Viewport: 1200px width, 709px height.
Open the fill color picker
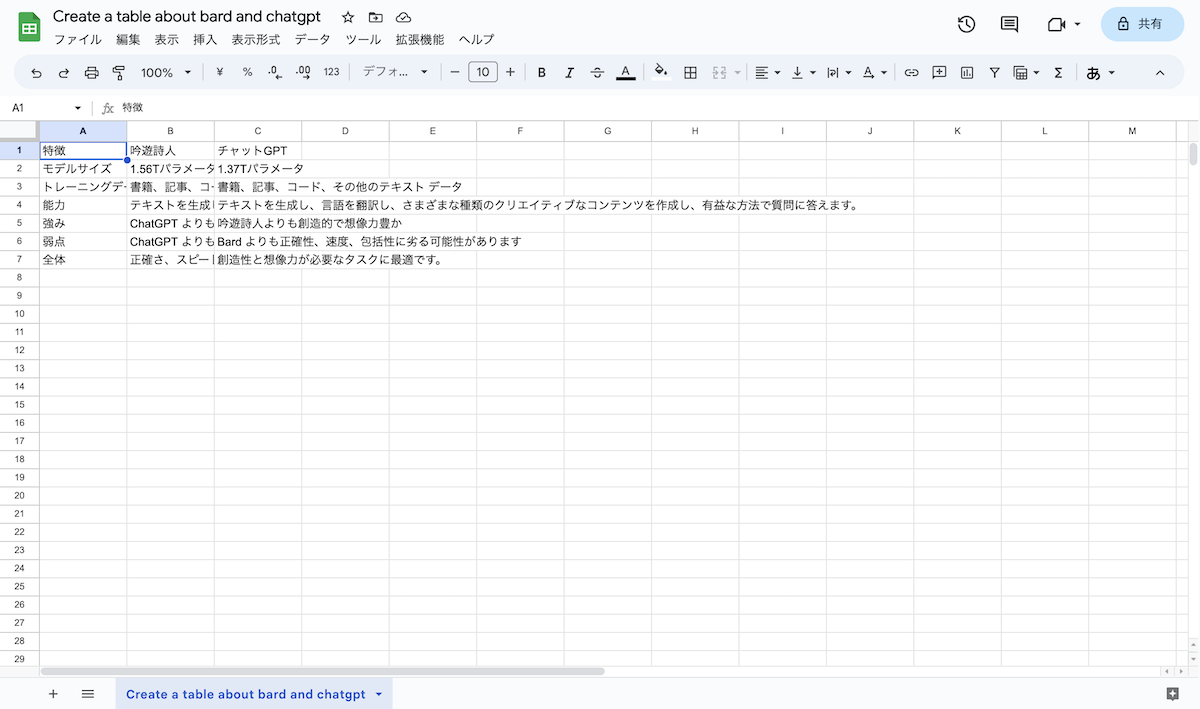[660, 72]
